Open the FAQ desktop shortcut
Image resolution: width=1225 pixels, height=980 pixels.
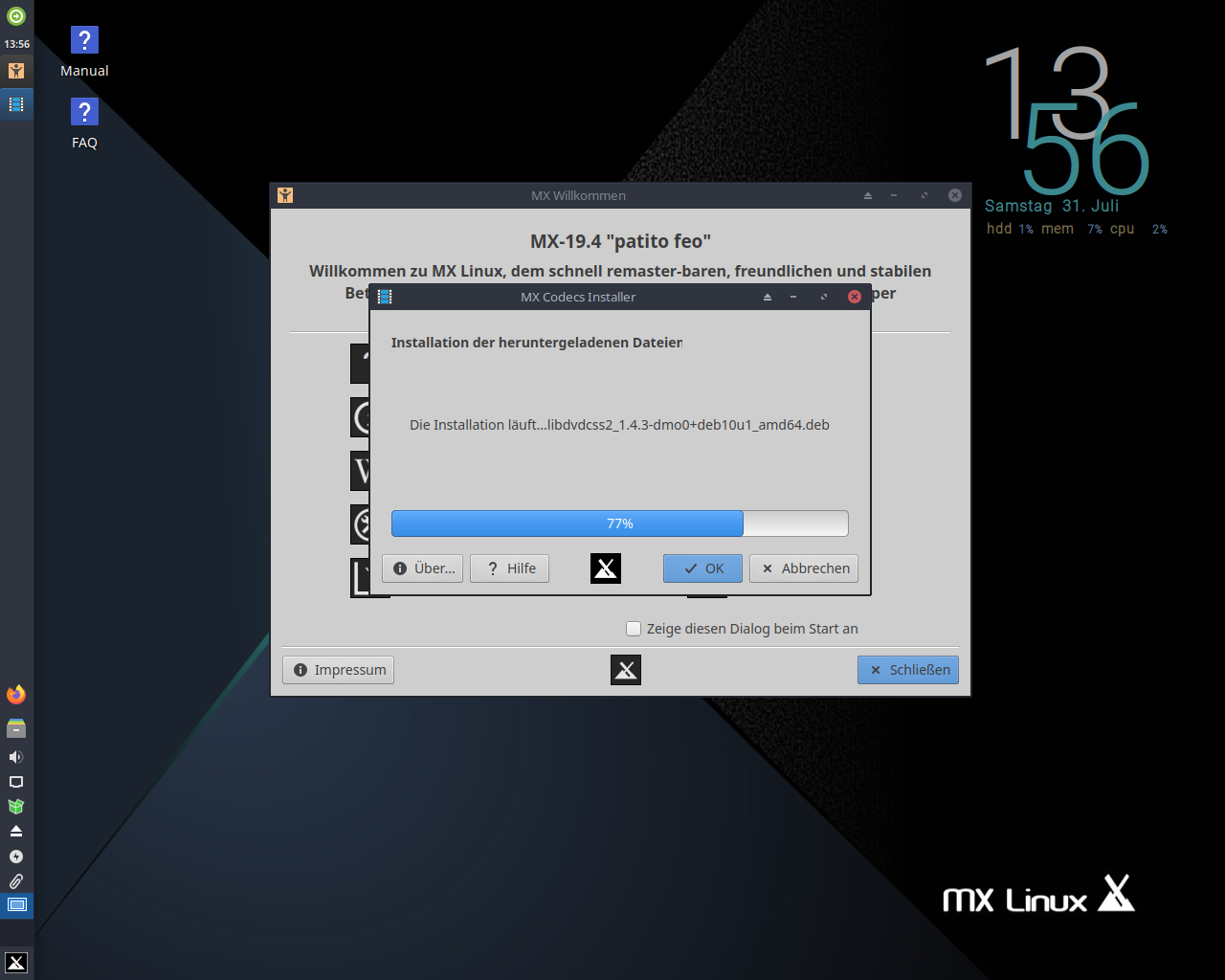click(x=84, y=124)
